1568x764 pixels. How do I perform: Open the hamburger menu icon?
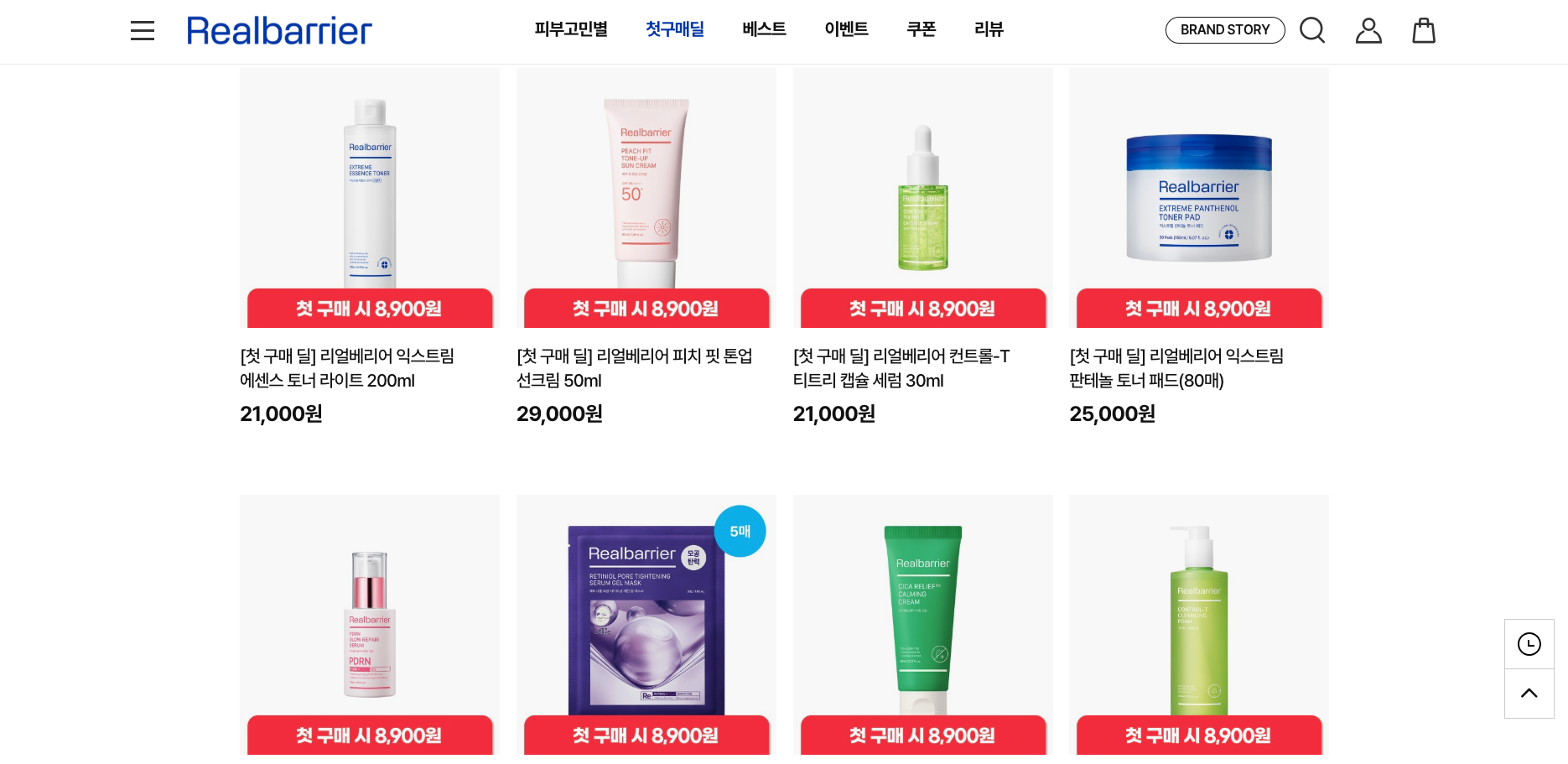click(x=143, y=31)
